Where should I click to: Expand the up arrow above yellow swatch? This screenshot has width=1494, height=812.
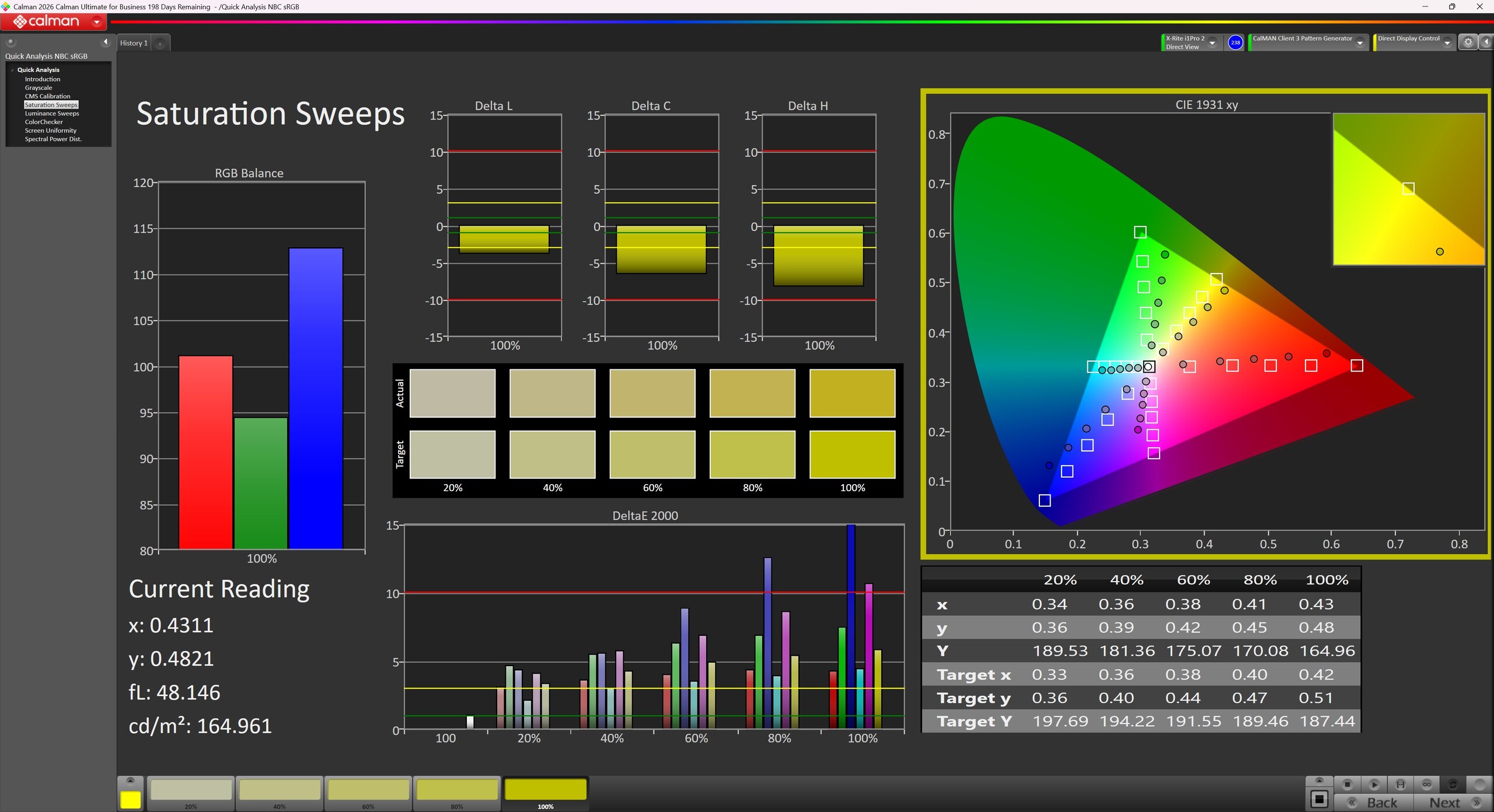[x=130, y=780]
